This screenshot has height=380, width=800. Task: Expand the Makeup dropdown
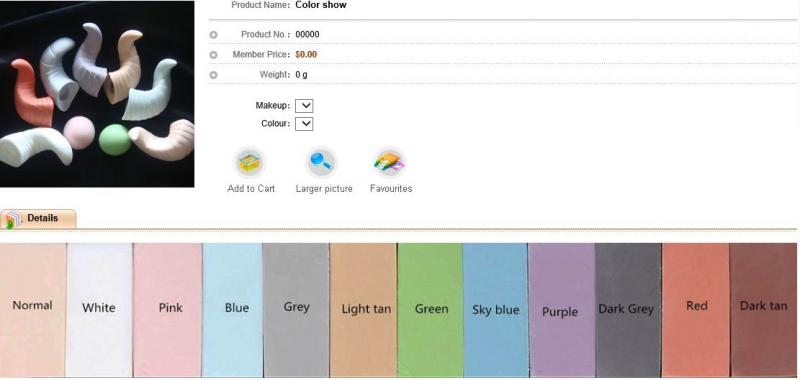[304, 106]
